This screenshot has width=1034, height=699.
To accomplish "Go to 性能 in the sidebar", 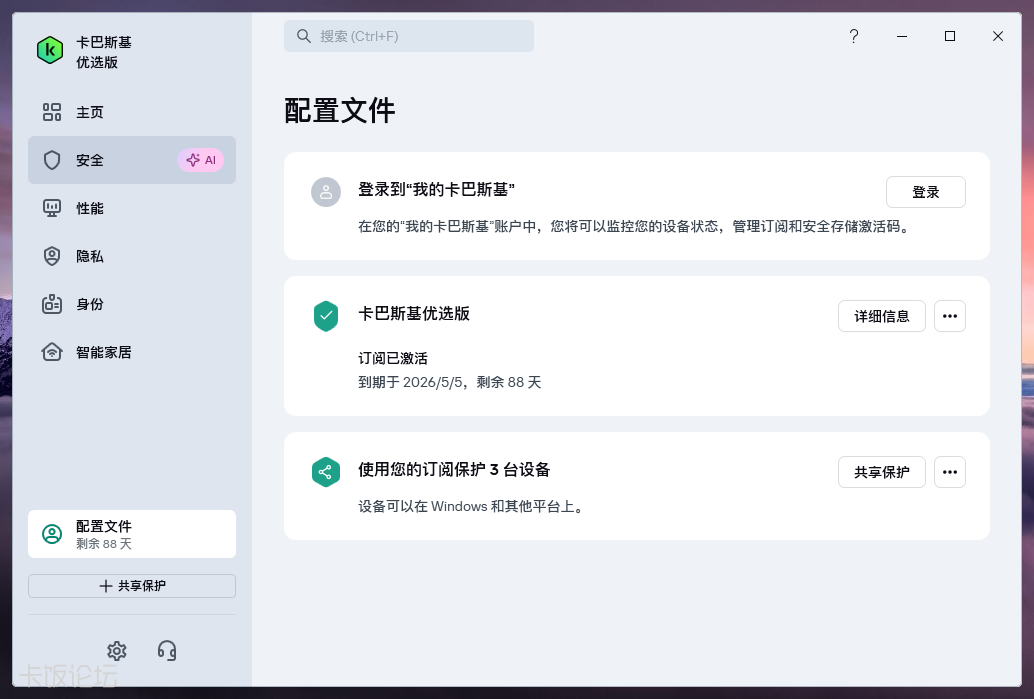I will click(x=90, y=208).
